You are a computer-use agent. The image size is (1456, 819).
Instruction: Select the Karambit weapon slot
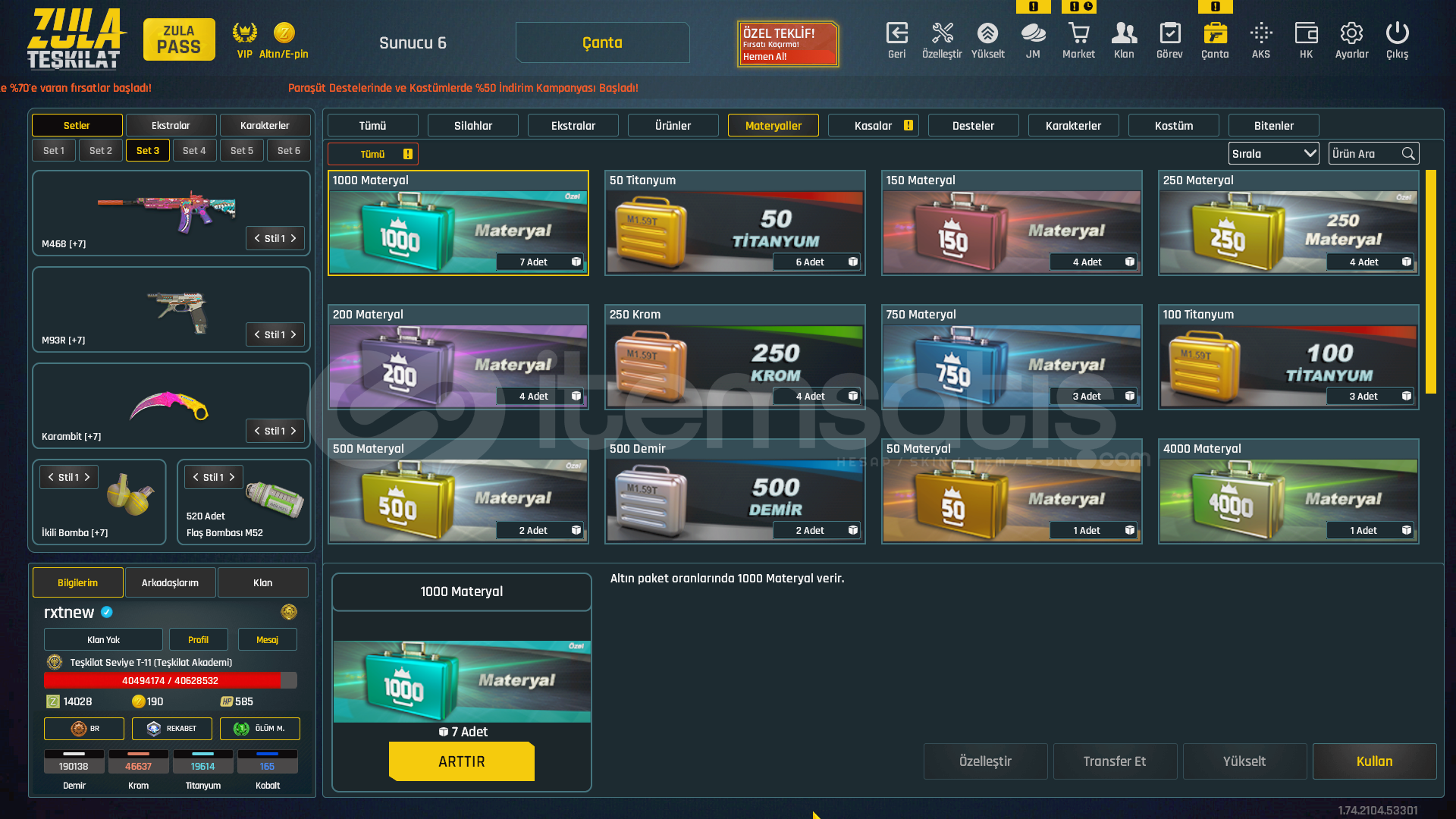(x=171, y=406)
